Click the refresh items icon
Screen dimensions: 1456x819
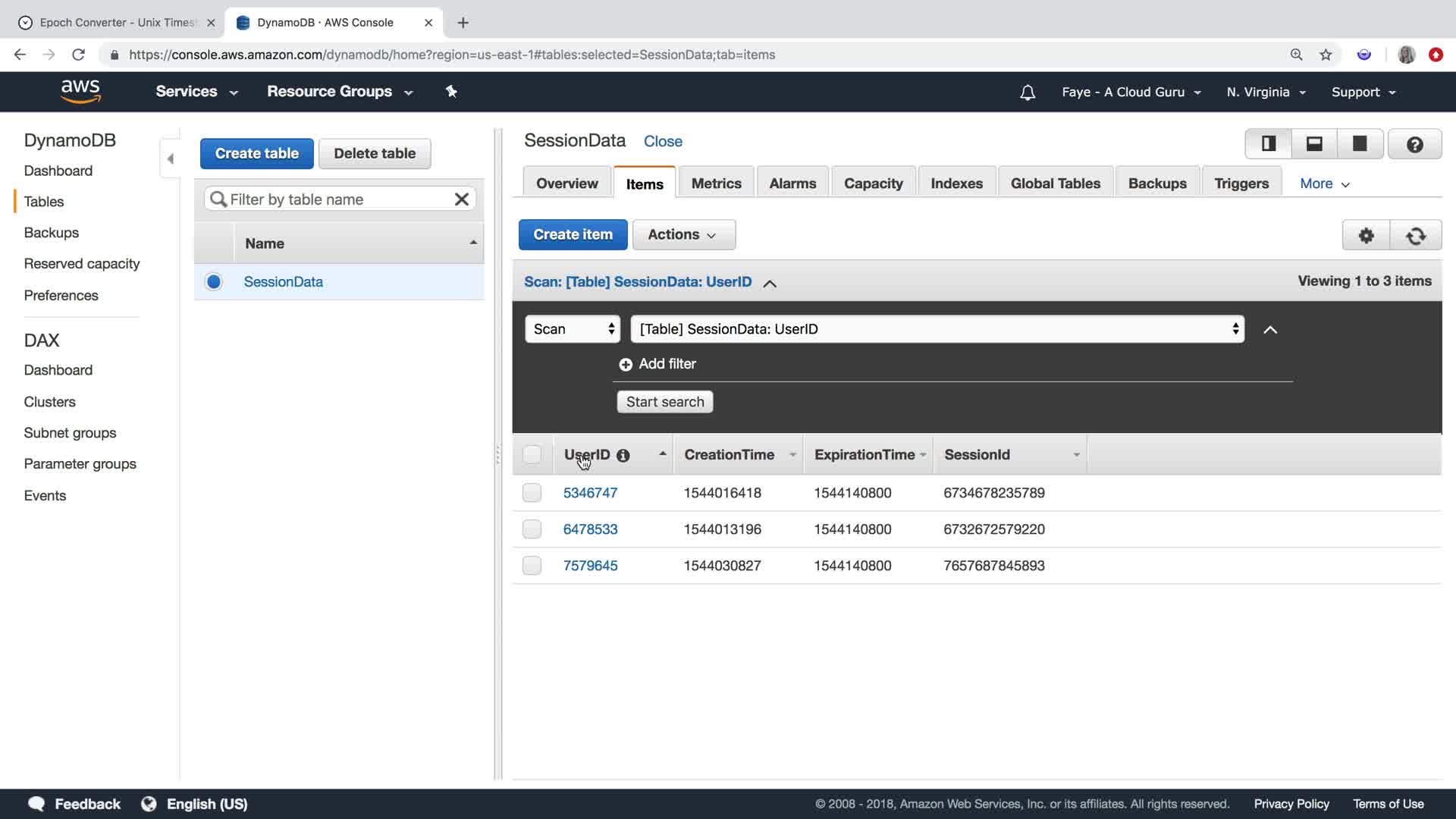coord(1415,235)
